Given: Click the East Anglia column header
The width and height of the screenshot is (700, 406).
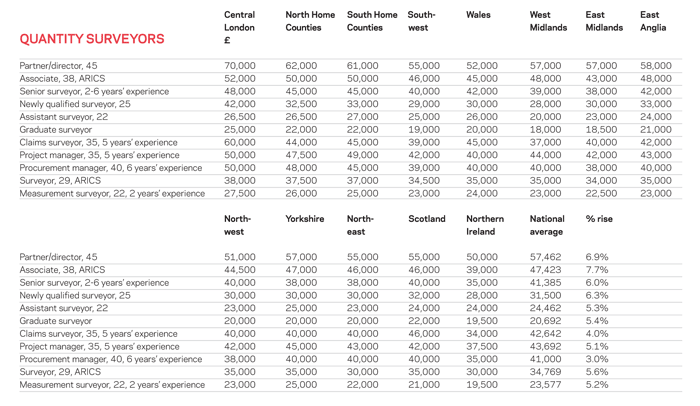Looking at the screenshot, I should coord(653,21).
